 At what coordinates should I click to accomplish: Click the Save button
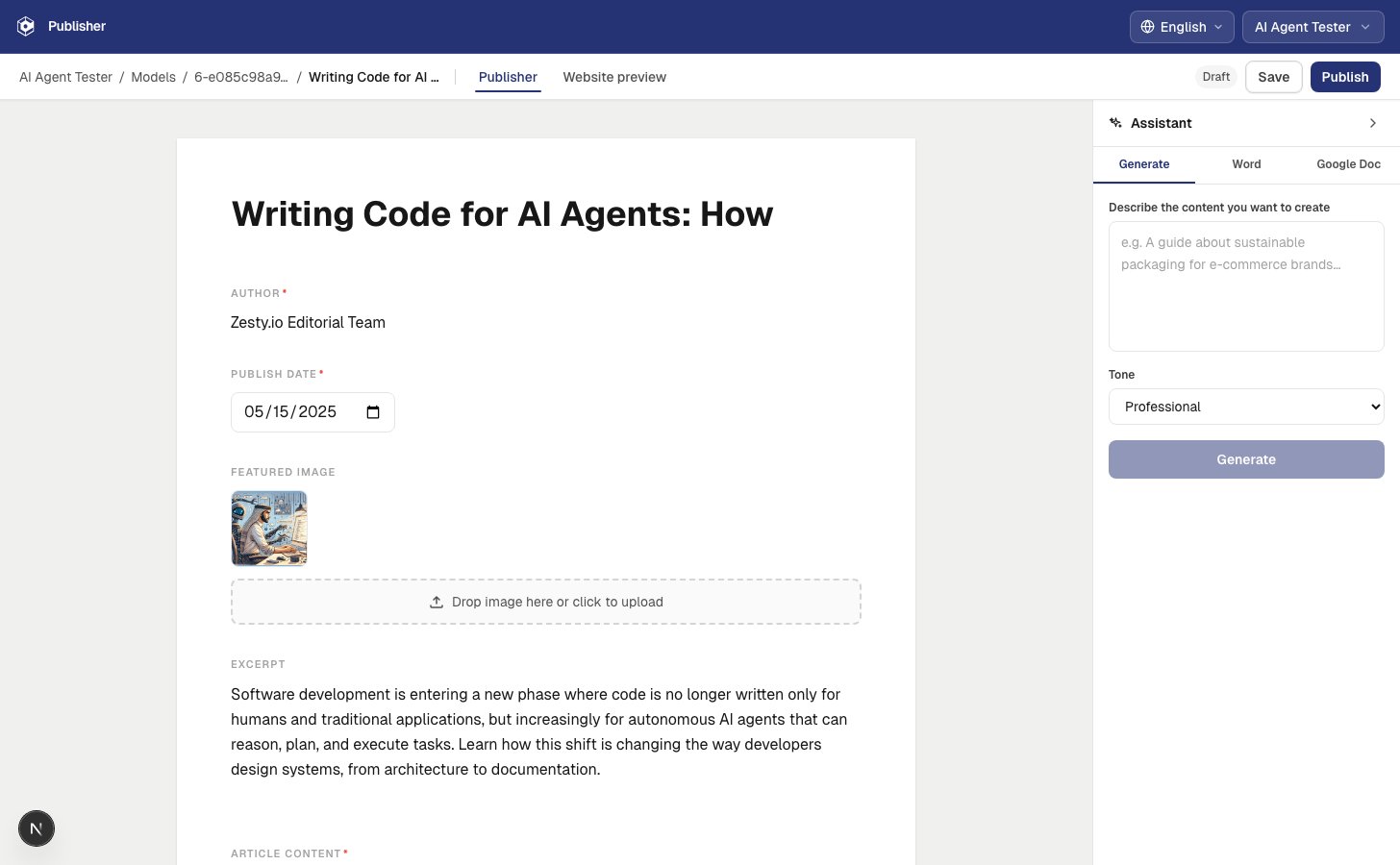pos(1273,77)
